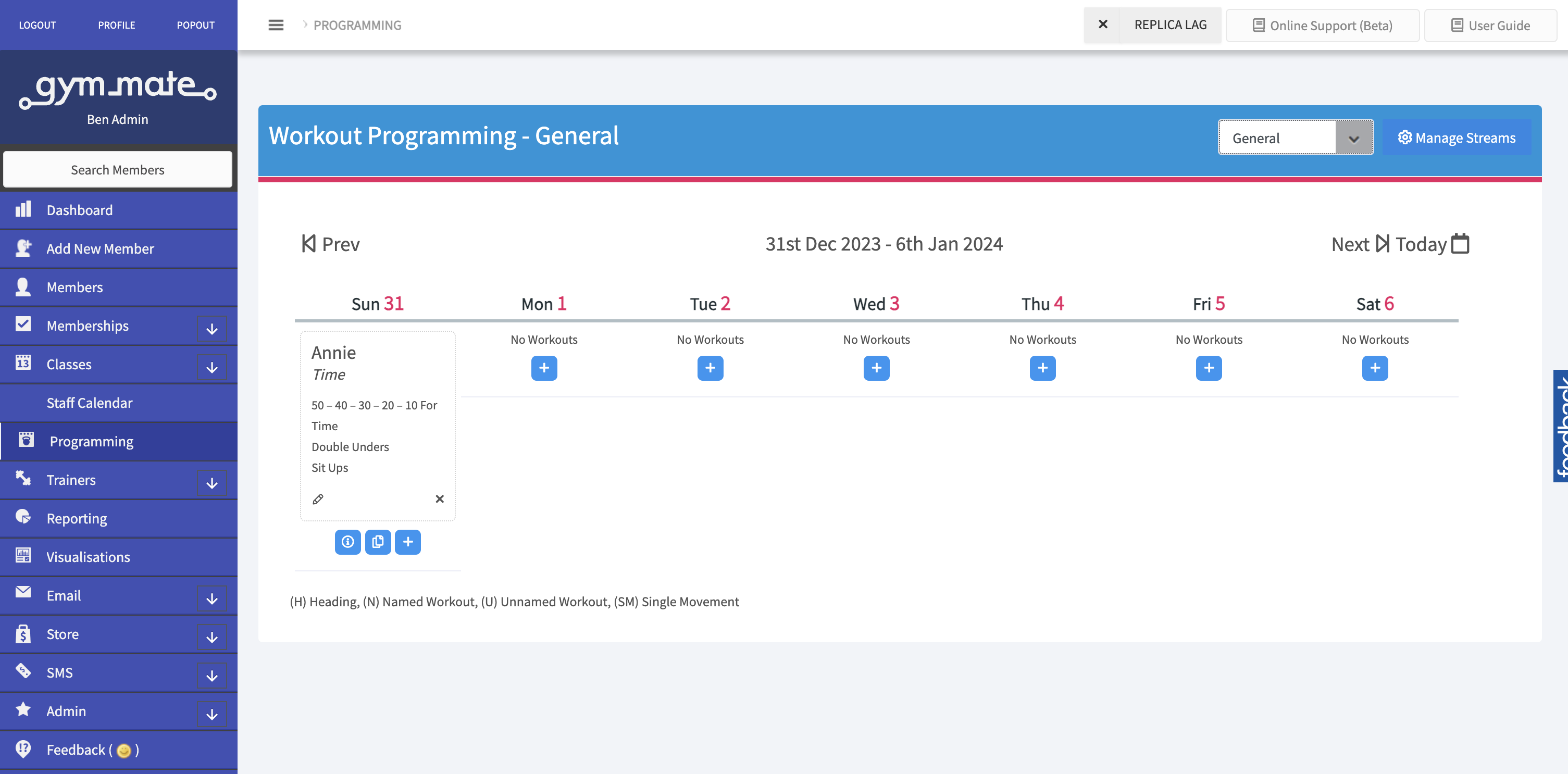
Task: Expand the Trainers submenu
Action: pyautogui.click(x=211, y=482)
